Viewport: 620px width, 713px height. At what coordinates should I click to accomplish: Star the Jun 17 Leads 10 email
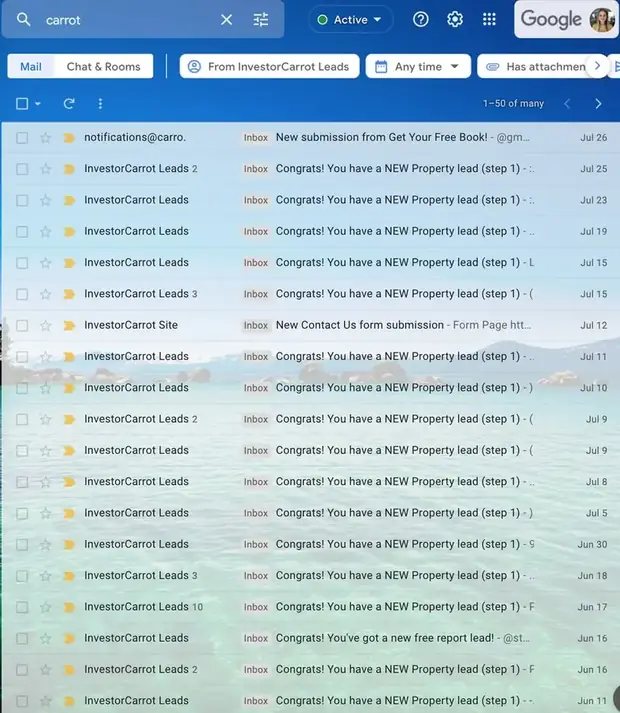point(45,607)
